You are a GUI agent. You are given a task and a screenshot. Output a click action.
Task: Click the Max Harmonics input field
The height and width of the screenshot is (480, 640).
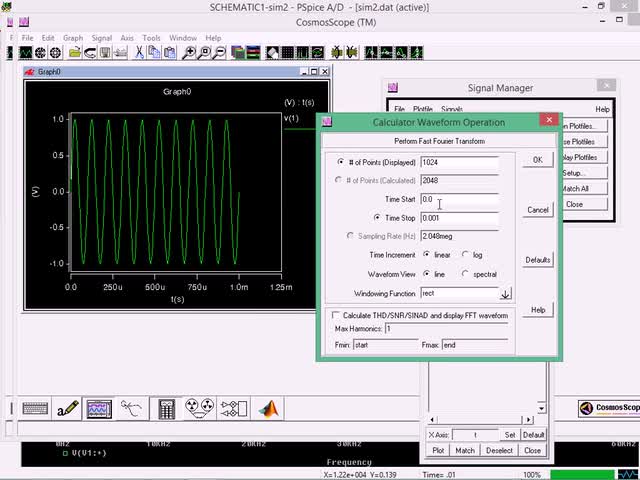[x=446, y=329]
